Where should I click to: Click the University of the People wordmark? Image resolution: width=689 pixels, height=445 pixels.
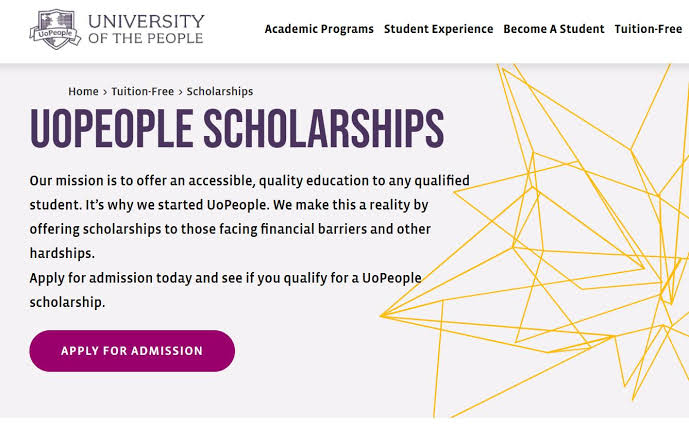pyautogui.click(x=146, y=30)
